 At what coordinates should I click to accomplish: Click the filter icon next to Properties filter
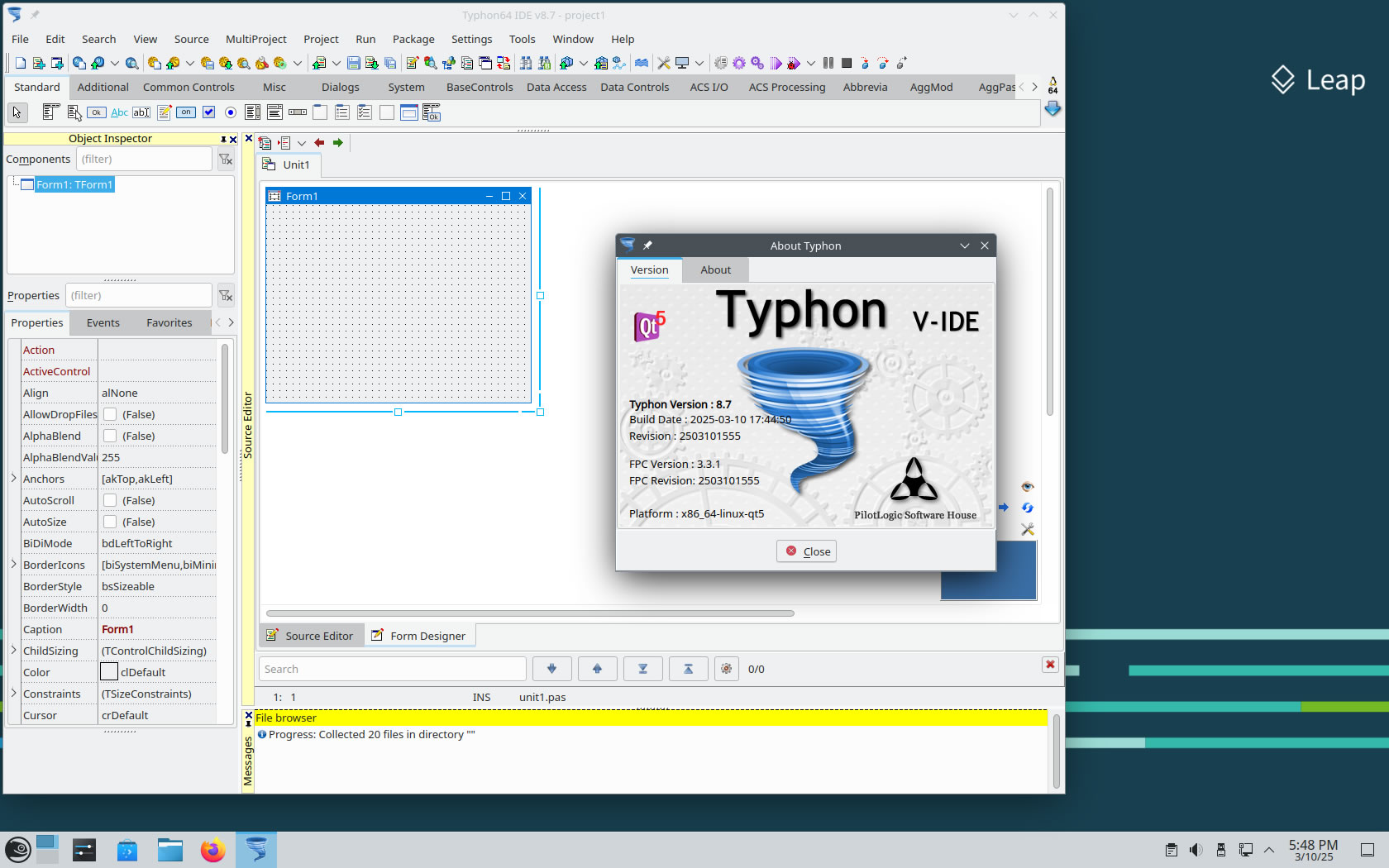(x=226, y=295)
